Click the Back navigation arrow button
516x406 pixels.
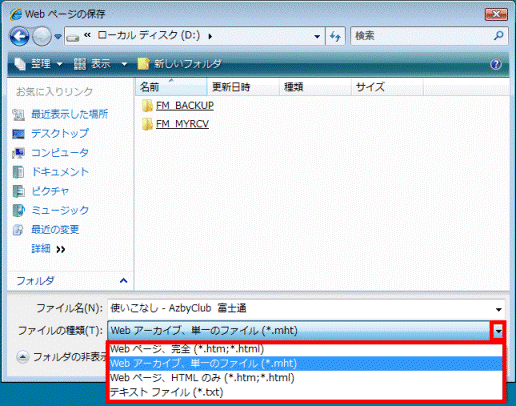tap(19, 36)
